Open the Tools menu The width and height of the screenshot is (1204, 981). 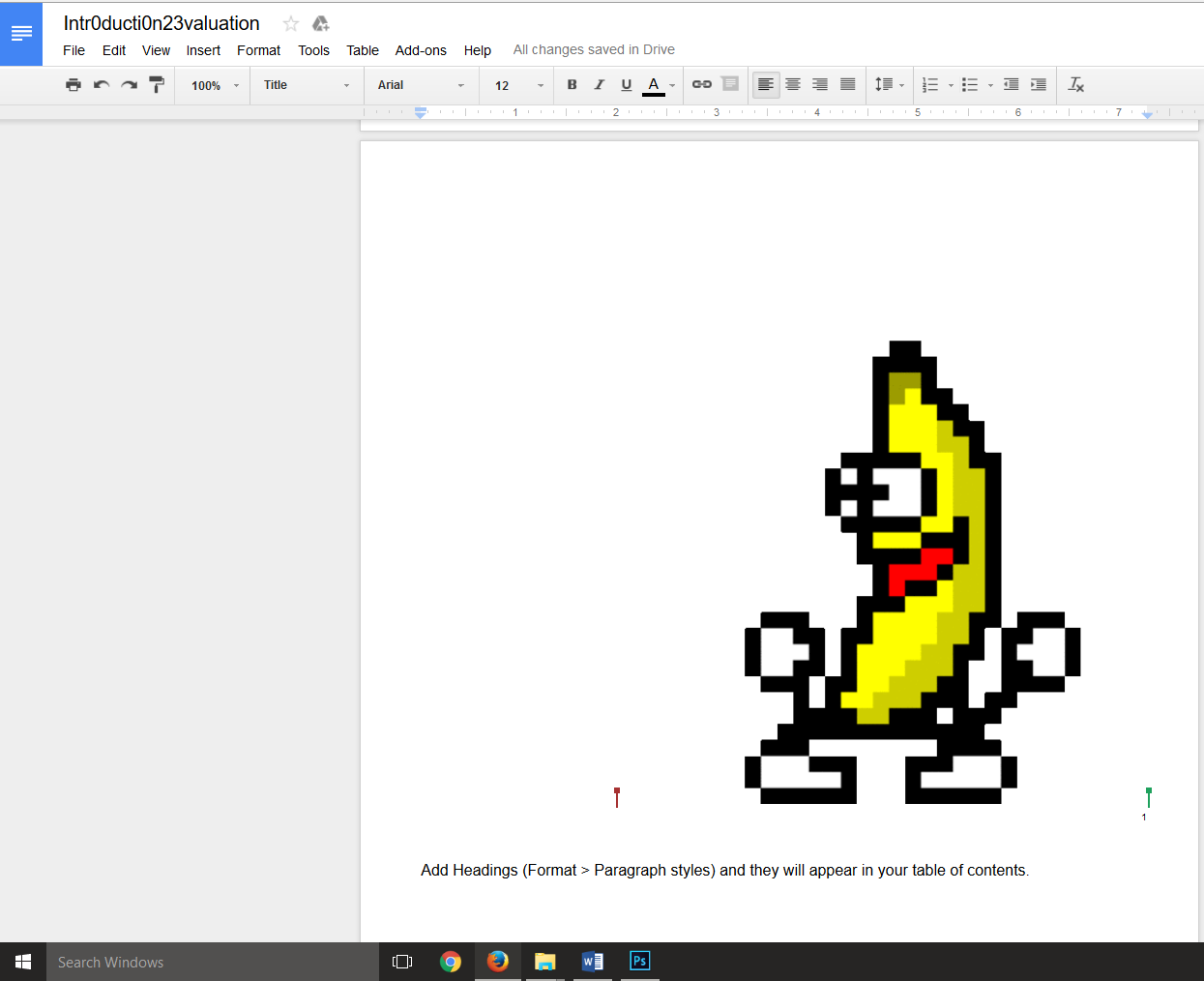313,50
